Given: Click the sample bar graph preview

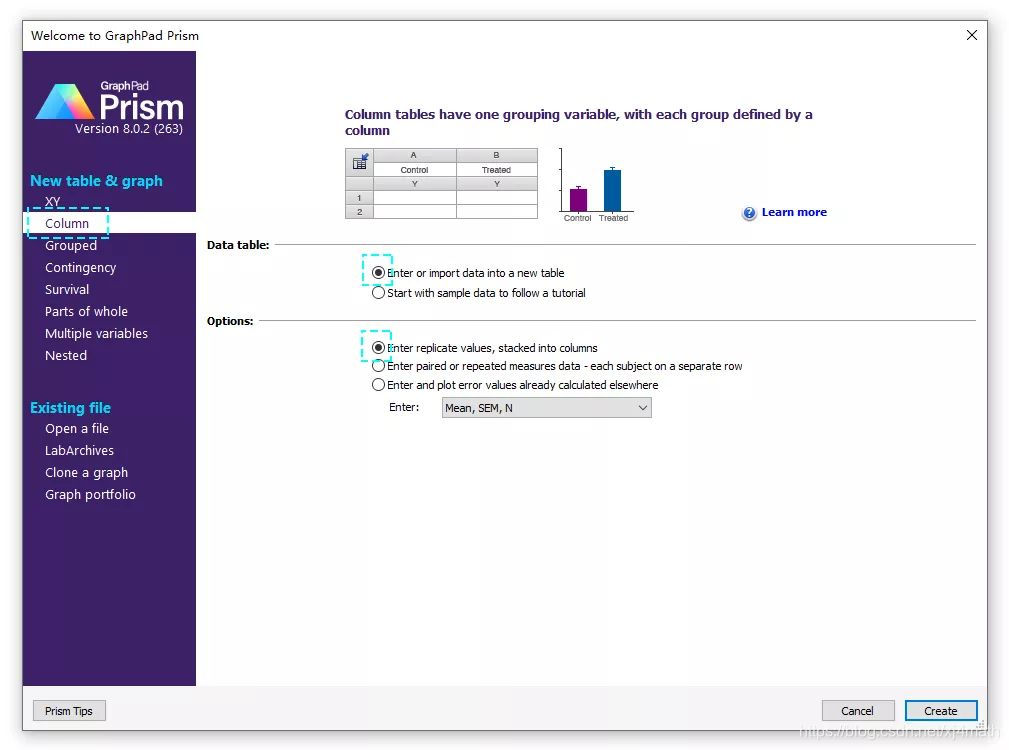Looking at the screenshot, I should point(596,186).
